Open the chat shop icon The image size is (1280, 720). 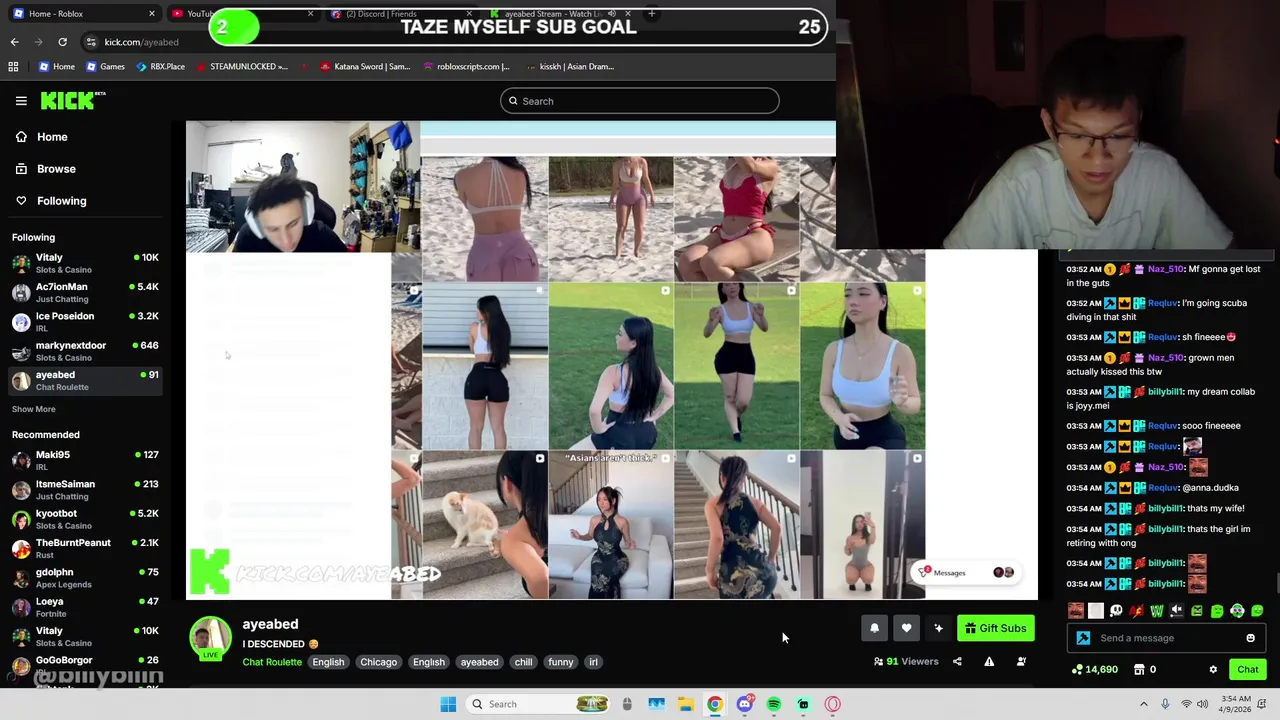[x=1139, y=670]
